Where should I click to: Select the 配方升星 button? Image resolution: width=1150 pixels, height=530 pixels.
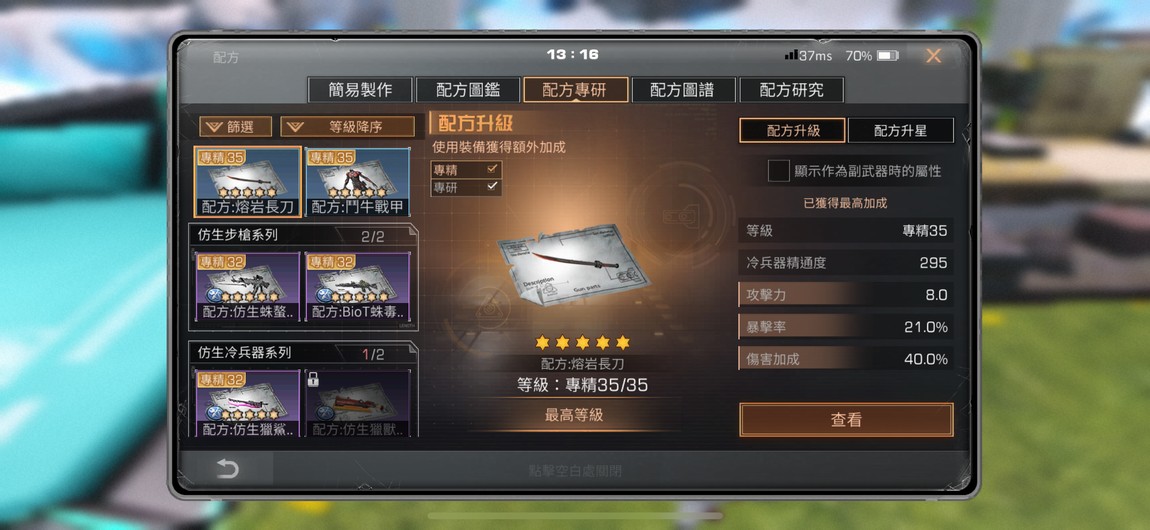tap(901, 130)
